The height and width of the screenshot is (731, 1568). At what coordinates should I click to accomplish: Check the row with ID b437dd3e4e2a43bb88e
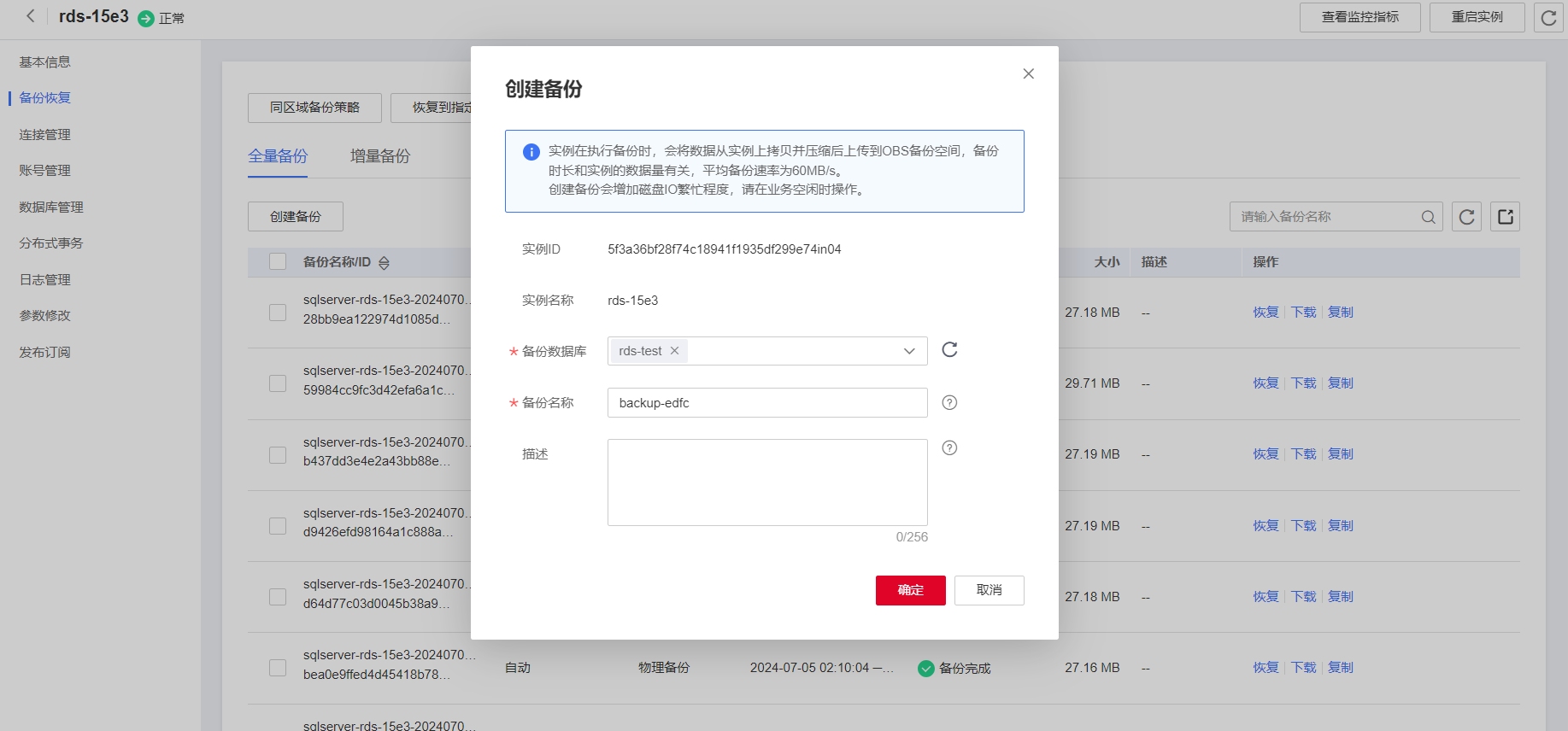click(x=278, y=454)
